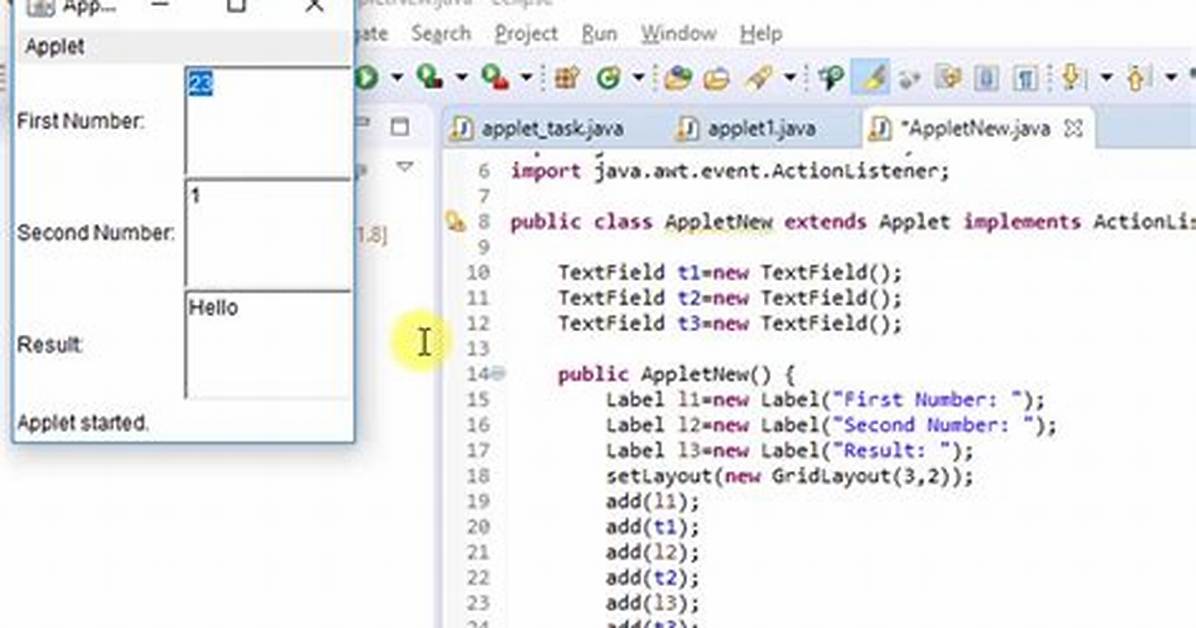The height and width of the screenshot is (628, 1196).
Task: Click the green Run button in Eclipse toolbar
Action: click(x=367, y=77)
